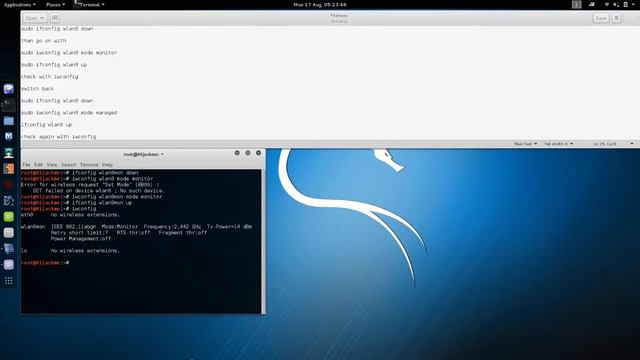Click the blue monitor dock icon

(9, 249)
